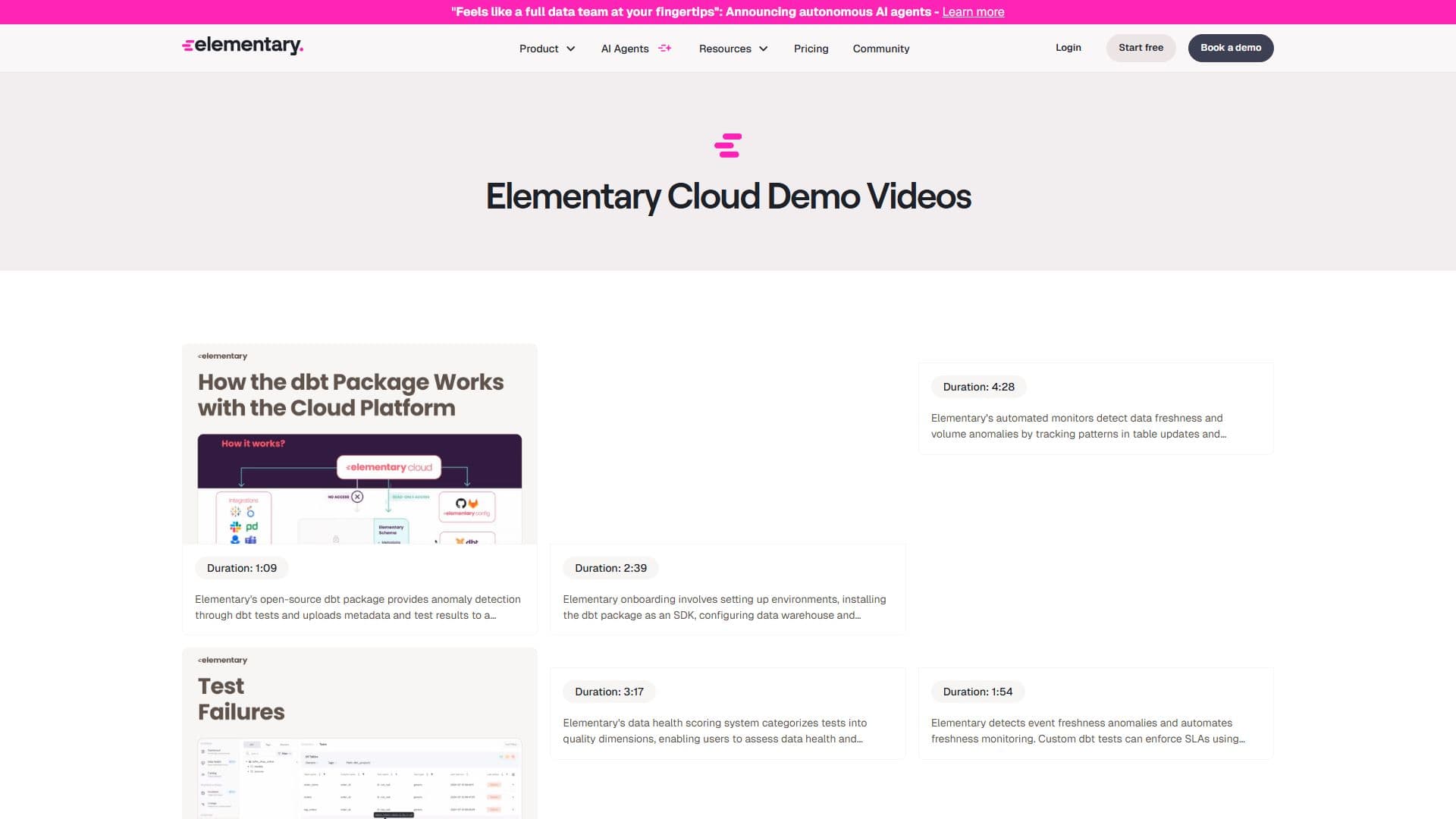The width and height of the screenshot is (1456, 819).
Task: Click the Duration: 4:28 badge
Action: [x=978, y=387]
